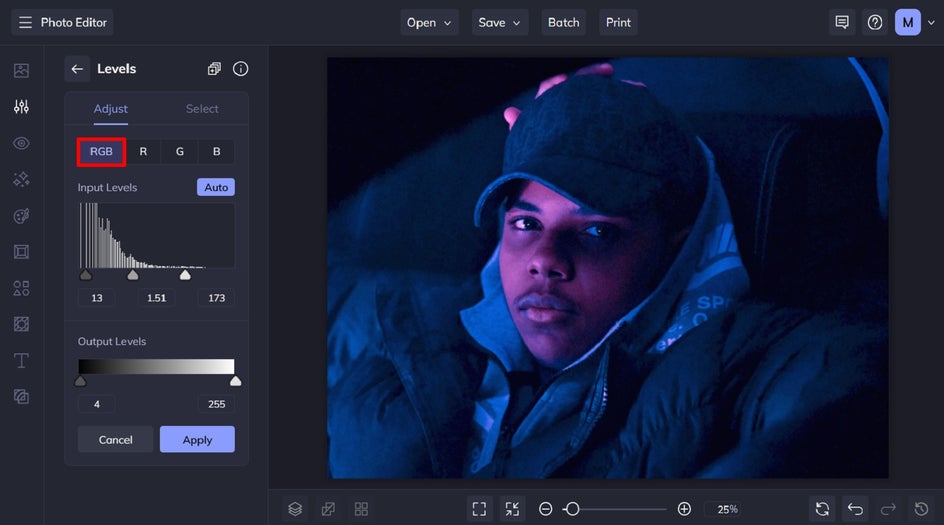Open the Edit sliders panel in sidebar
The image size is (944, 525).
21,107
